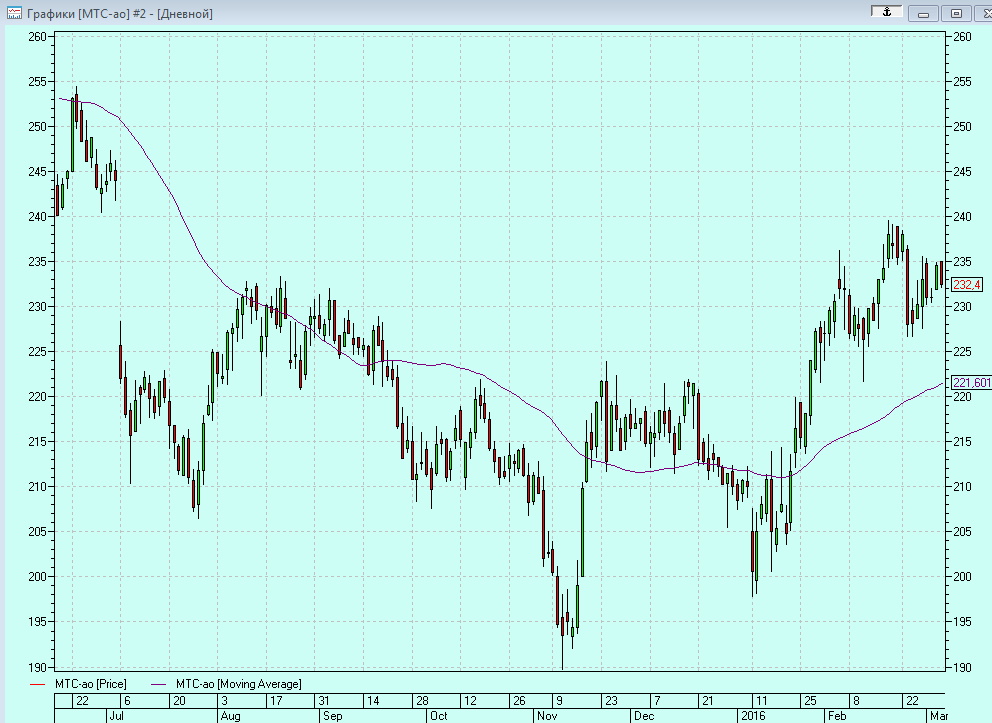Click date label 14 in September
The width and height of the screenshot is (992, 723).
pos(373,701)
